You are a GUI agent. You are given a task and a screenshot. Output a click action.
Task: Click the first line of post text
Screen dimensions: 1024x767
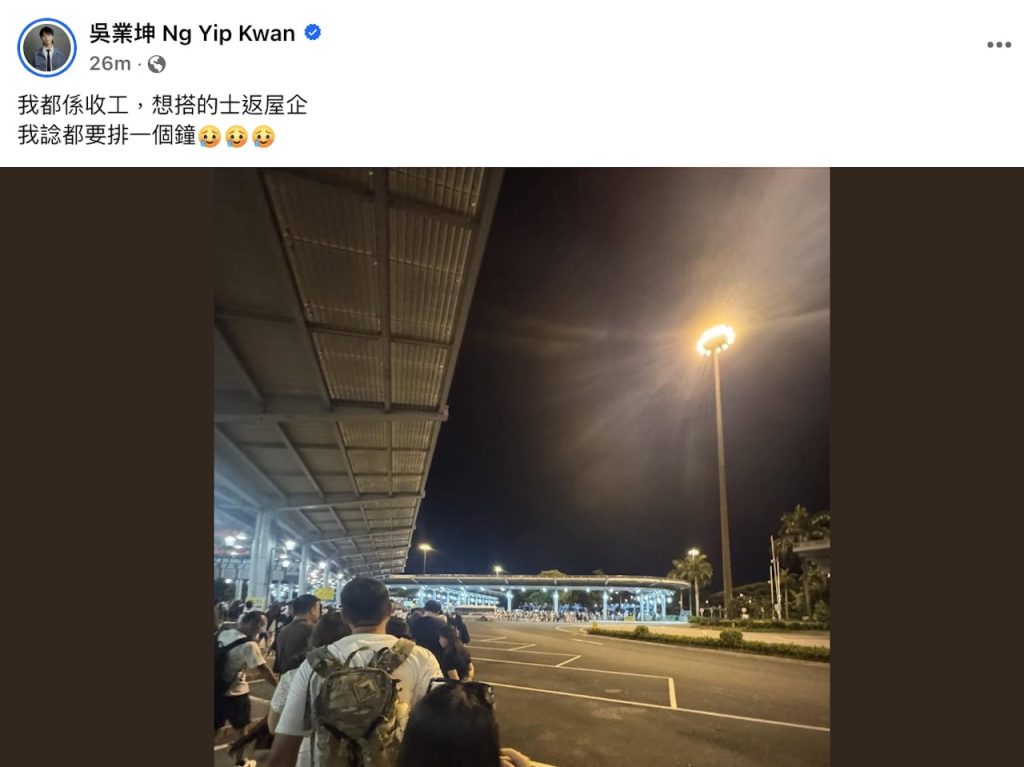coord(163,105)
